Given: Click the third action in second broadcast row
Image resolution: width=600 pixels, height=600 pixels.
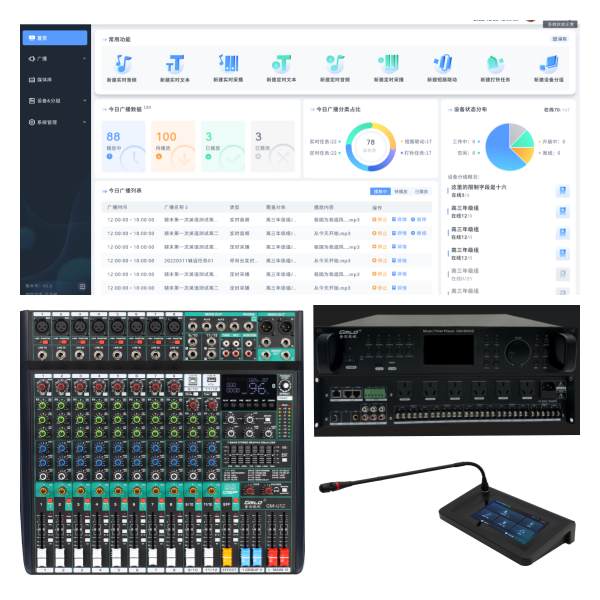Looking at the screenshot, I should click(x=419, y=233).
